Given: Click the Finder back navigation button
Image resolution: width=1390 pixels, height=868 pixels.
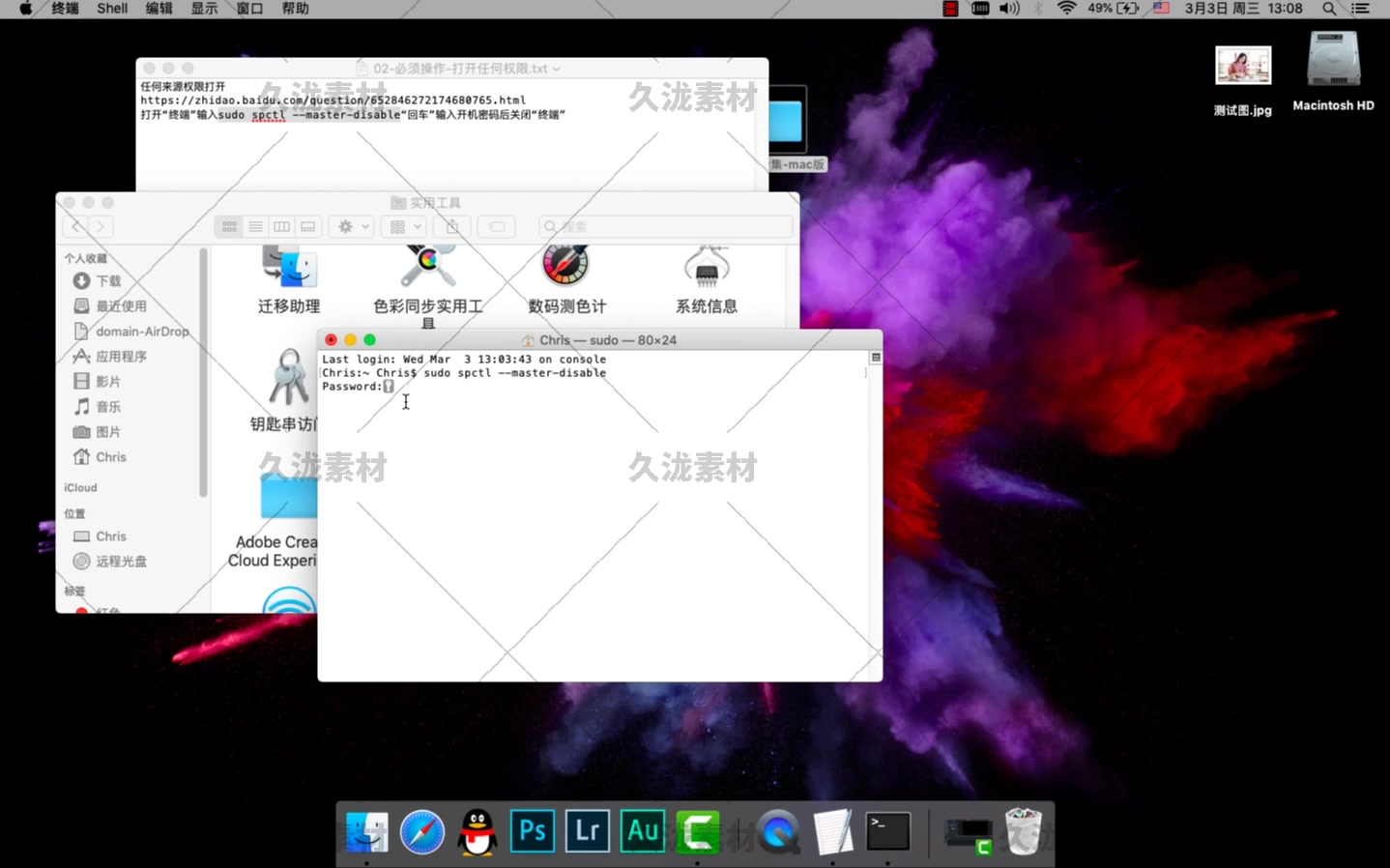Looking at the screenshot, I should (x=75, y=226).
